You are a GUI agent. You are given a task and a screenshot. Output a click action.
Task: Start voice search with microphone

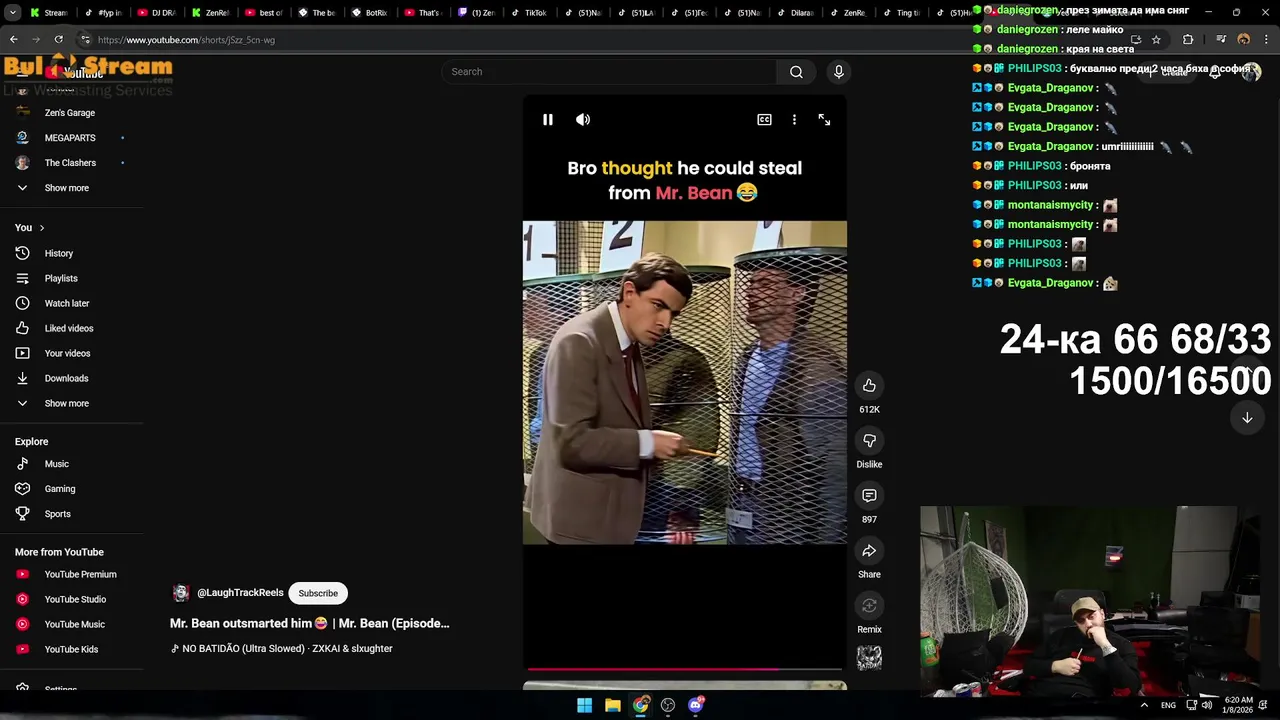point(839,72)
